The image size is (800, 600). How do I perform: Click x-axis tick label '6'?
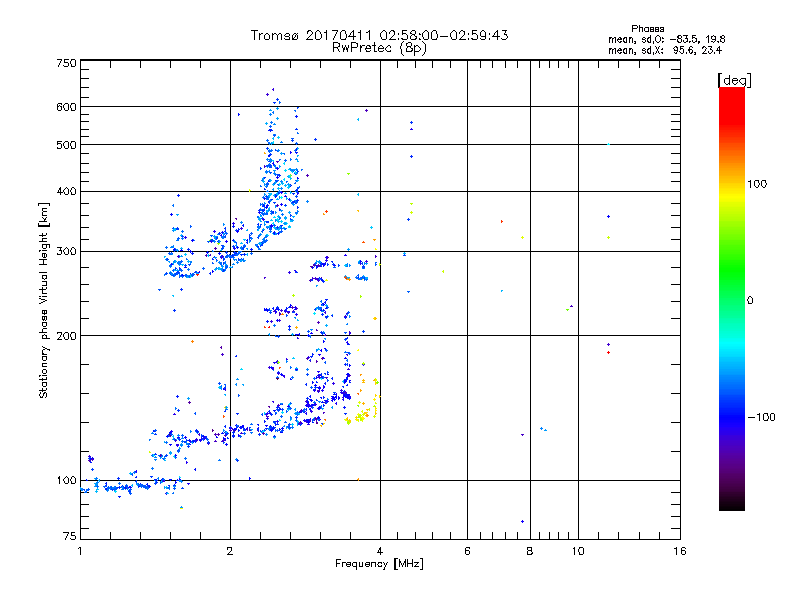tap(467, 551)
